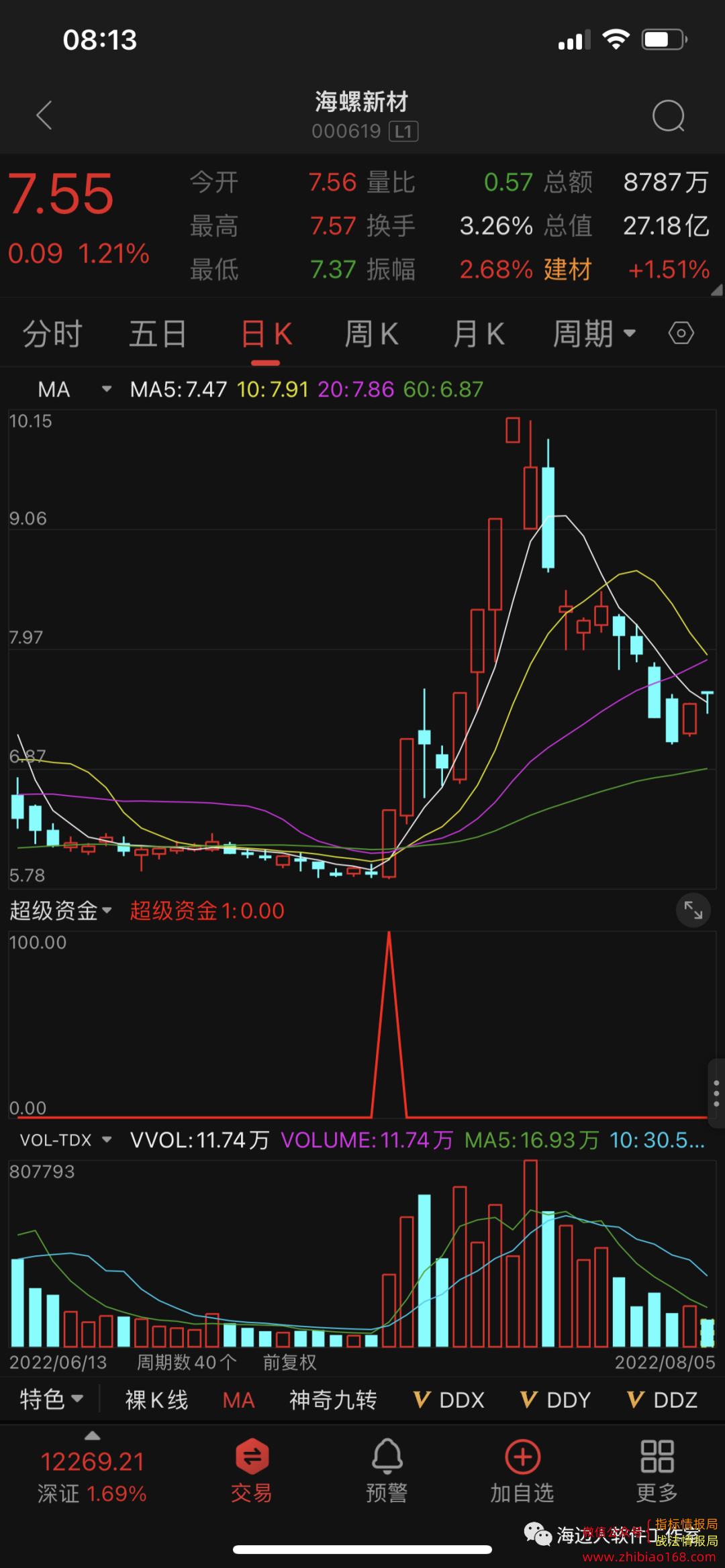Tap VOLUME:11.74万 label
The height and width of the screenshot is (1568, 725).
[x=367, y=1140]
